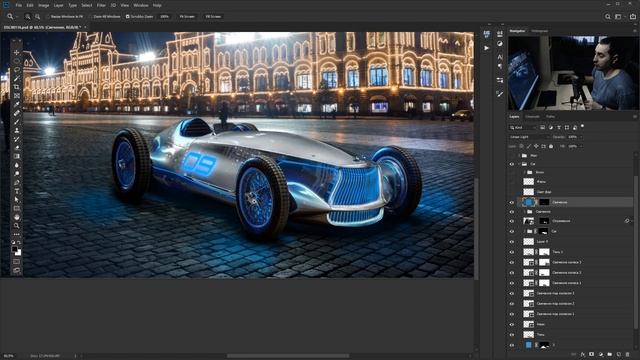This screenshot has height=360, width=640.
Task: Open the Opacity slider dropdown arrow
Action: tap(581, 137)
